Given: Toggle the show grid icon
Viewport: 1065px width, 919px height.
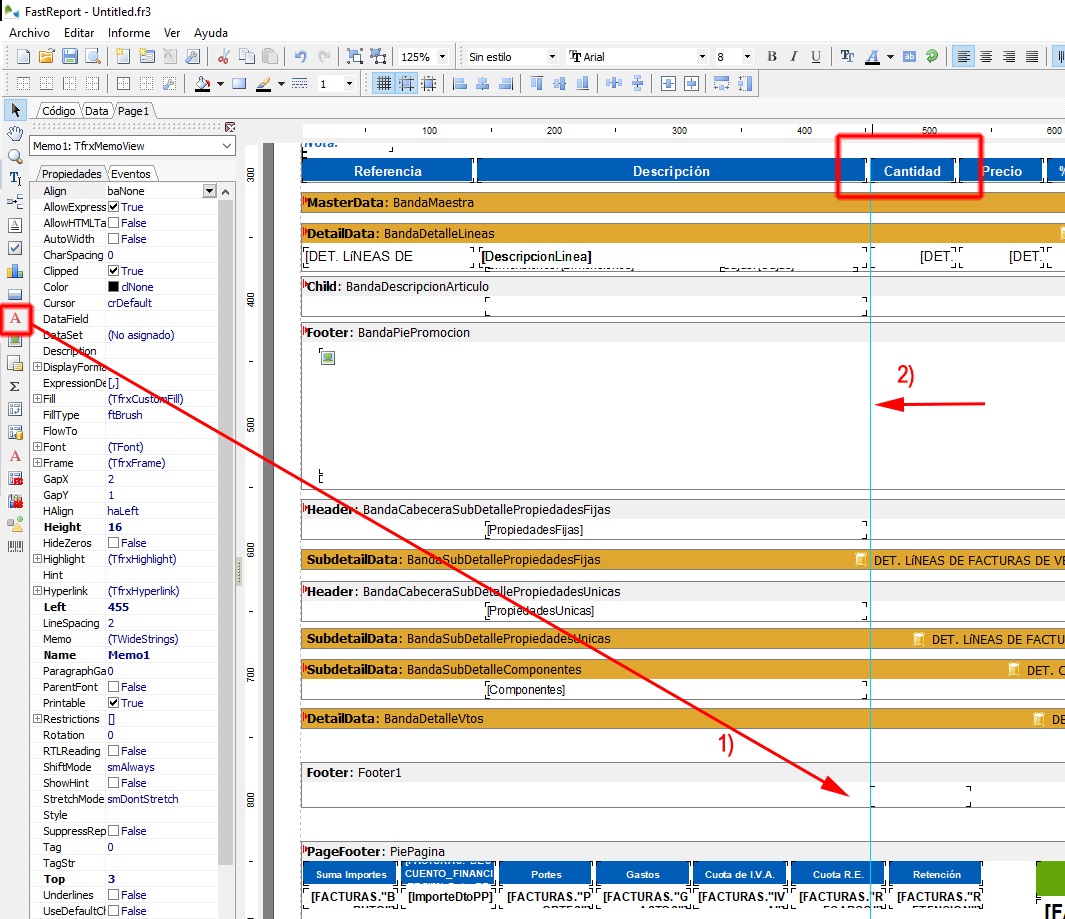Looking at the screenshot, I should point(382,84).
